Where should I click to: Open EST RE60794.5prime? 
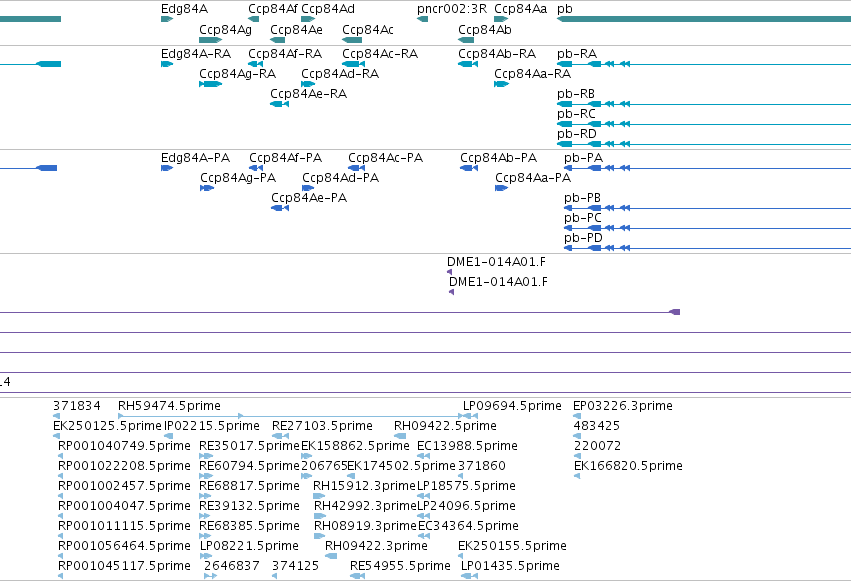click(249, 466)
